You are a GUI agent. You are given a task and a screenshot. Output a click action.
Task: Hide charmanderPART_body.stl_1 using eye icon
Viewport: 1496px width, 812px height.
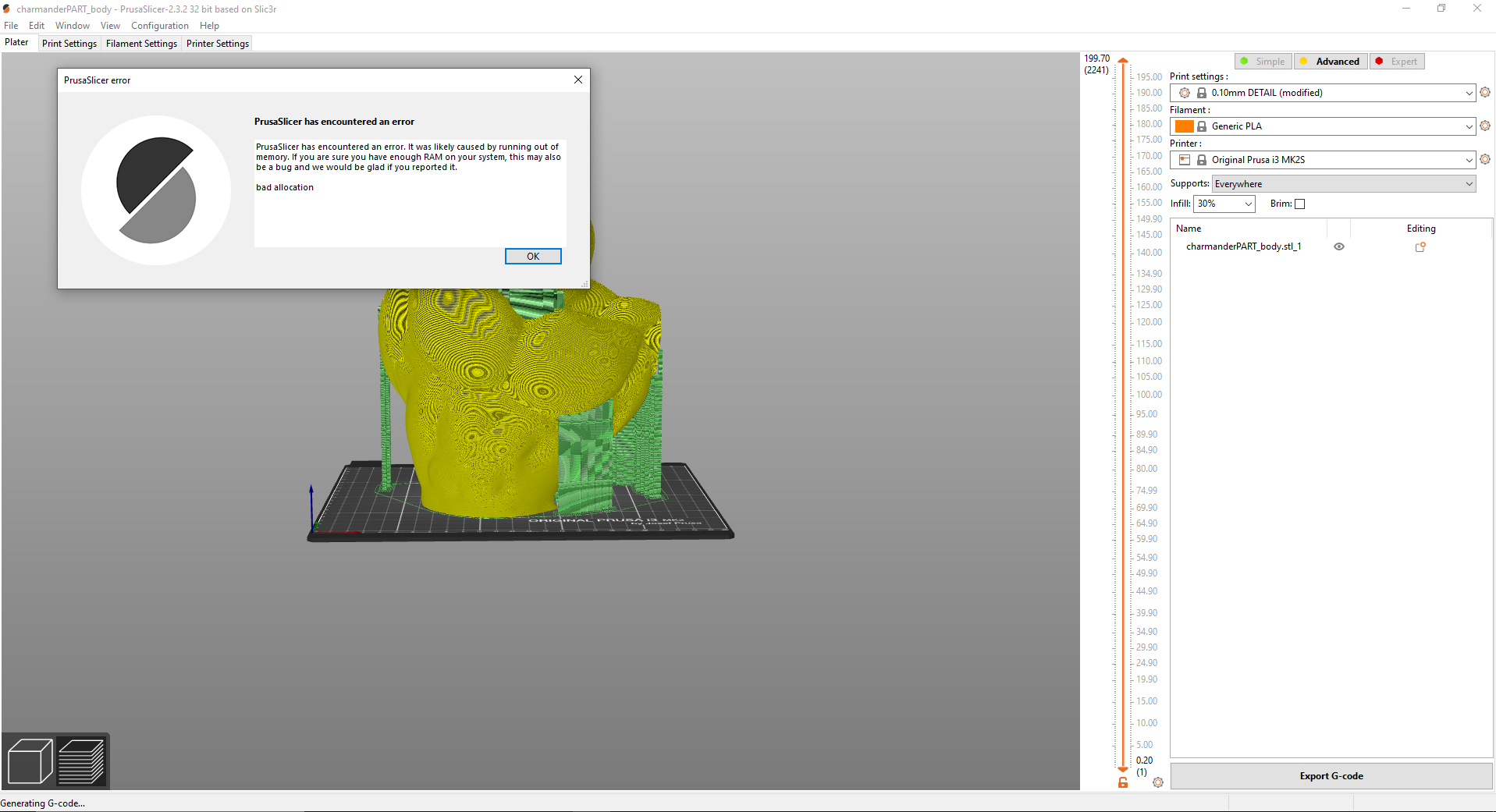coord(1339,246)
